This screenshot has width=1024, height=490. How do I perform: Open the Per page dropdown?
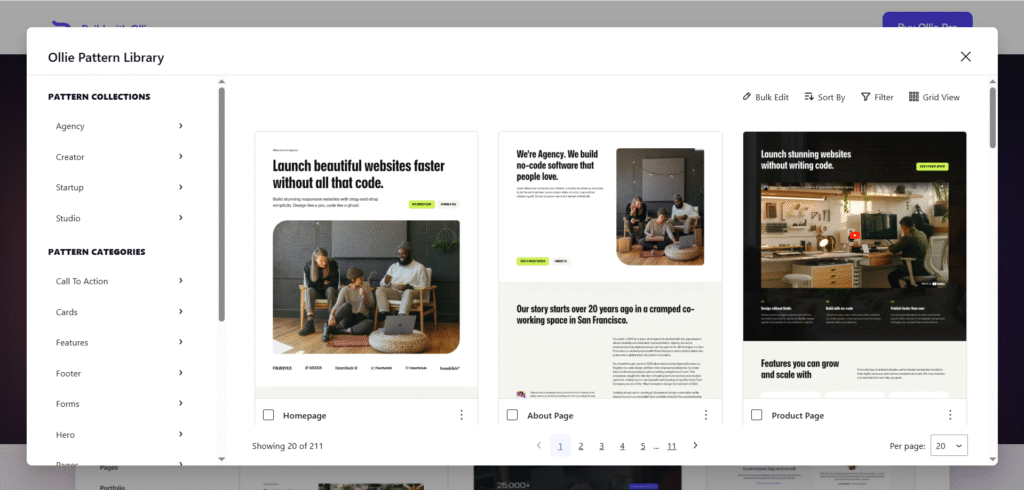[x=948, y=446]
